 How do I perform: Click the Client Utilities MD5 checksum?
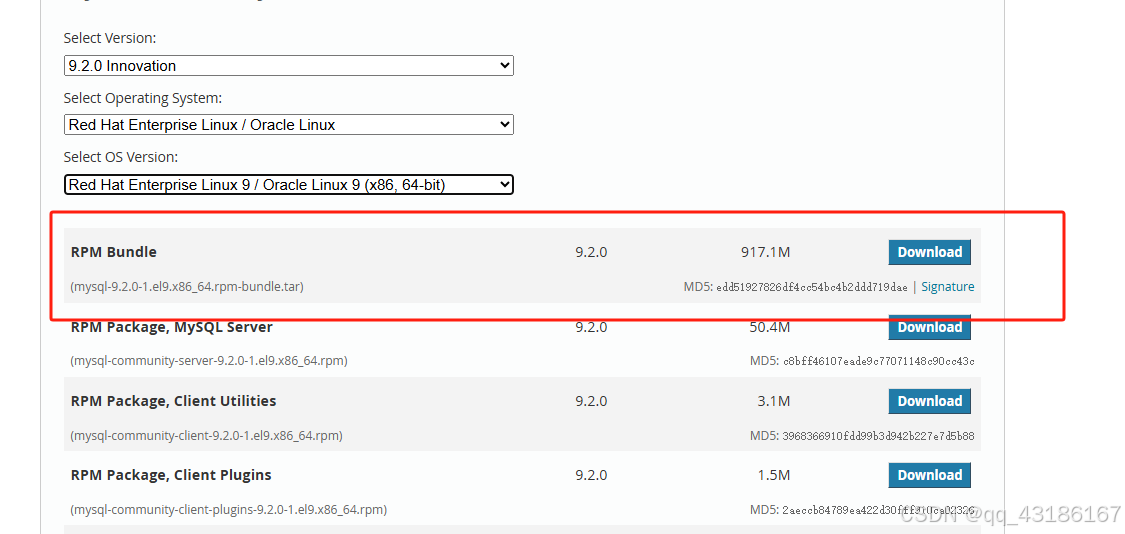click(878, 436)
